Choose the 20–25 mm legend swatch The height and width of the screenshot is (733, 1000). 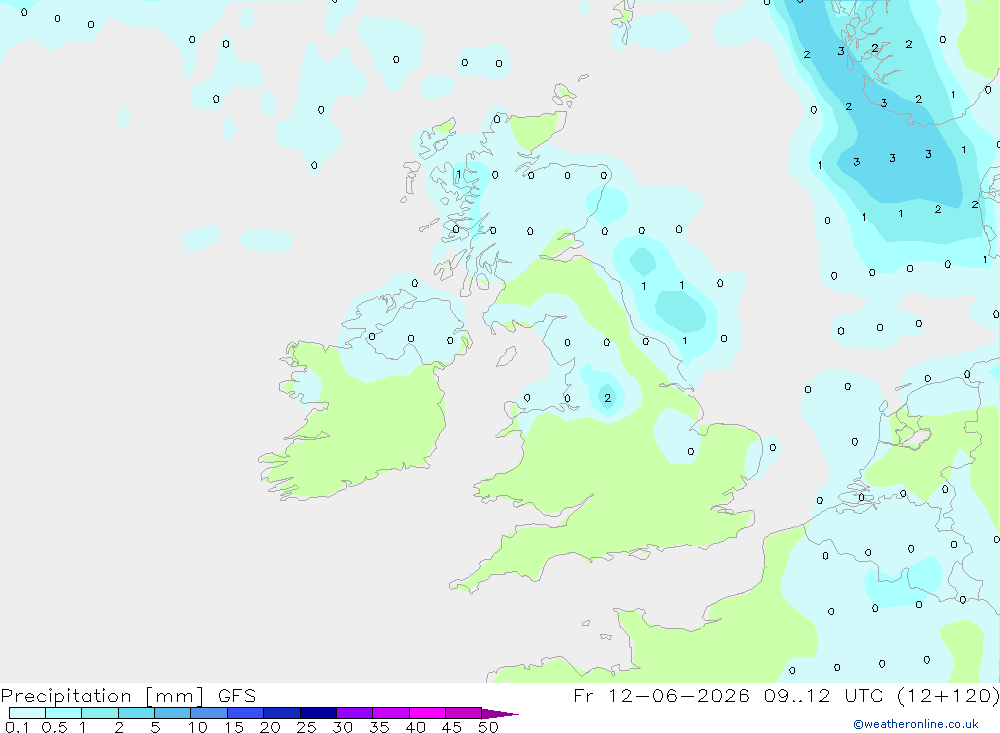[282, 713]
